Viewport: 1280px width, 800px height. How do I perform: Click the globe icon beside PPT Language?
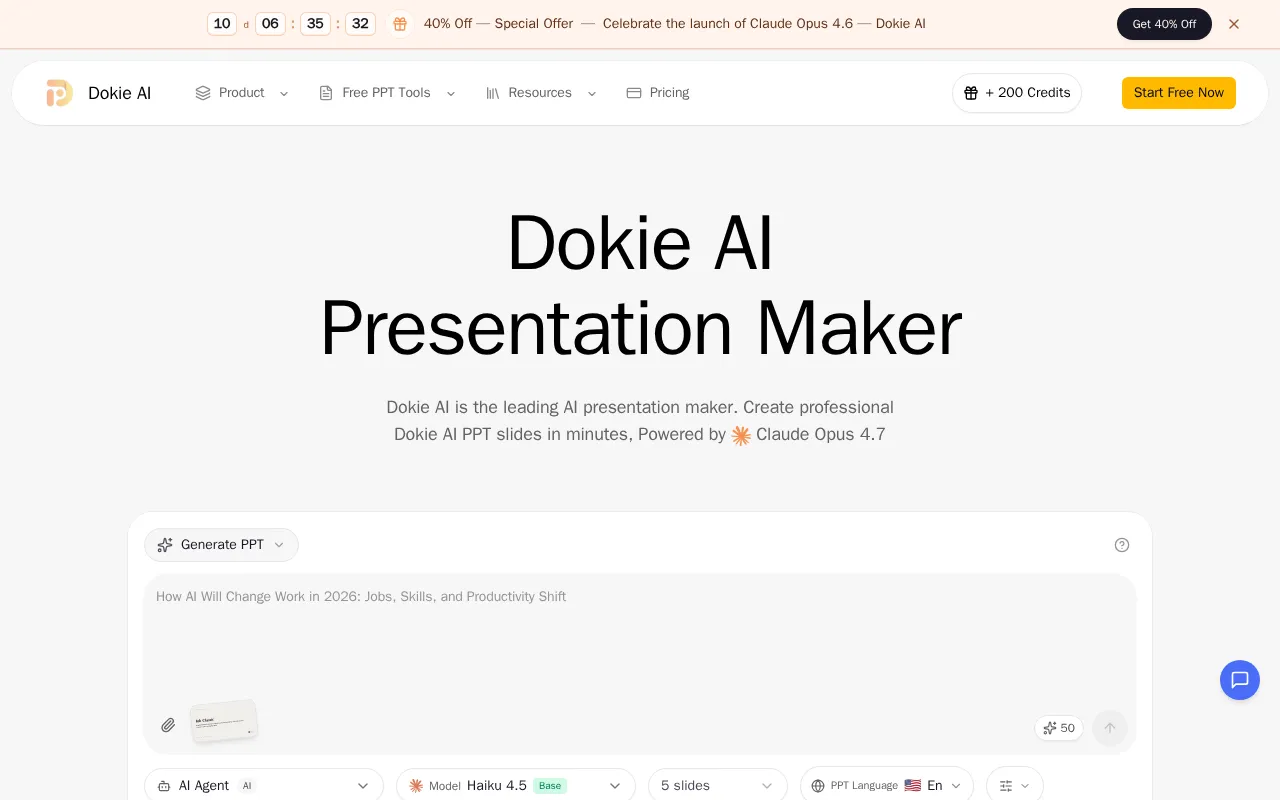click(818, 786)
